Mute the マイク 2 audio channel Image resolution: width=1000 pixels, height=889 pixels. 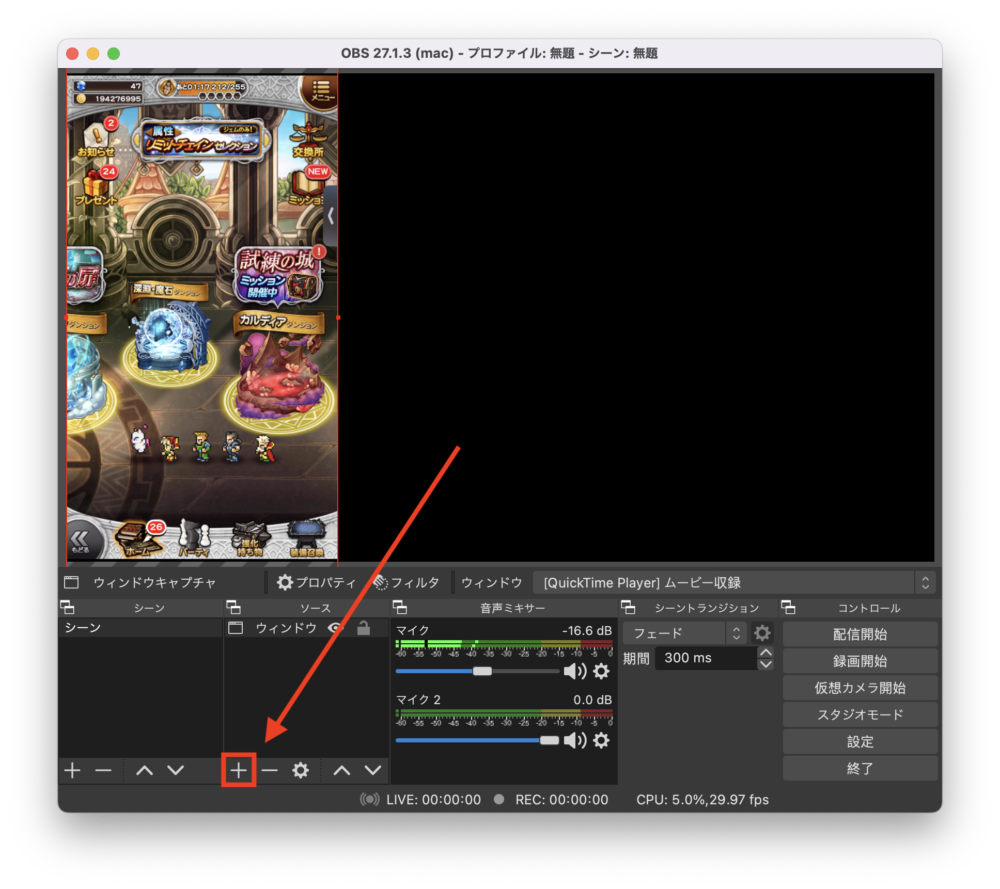coord(575,740)
